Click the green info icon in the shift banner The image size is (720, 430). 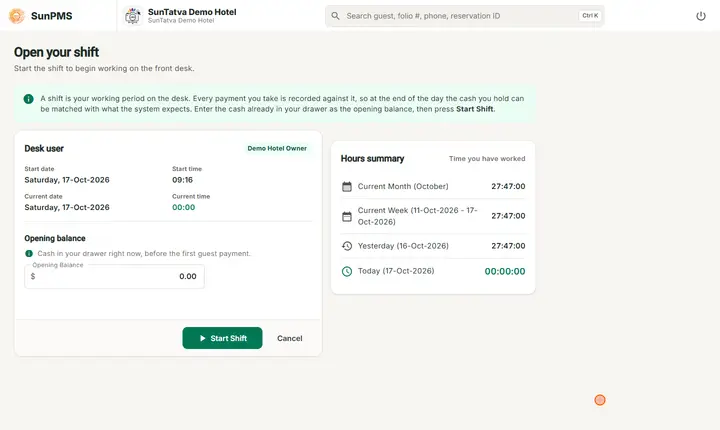click(28, 99)
